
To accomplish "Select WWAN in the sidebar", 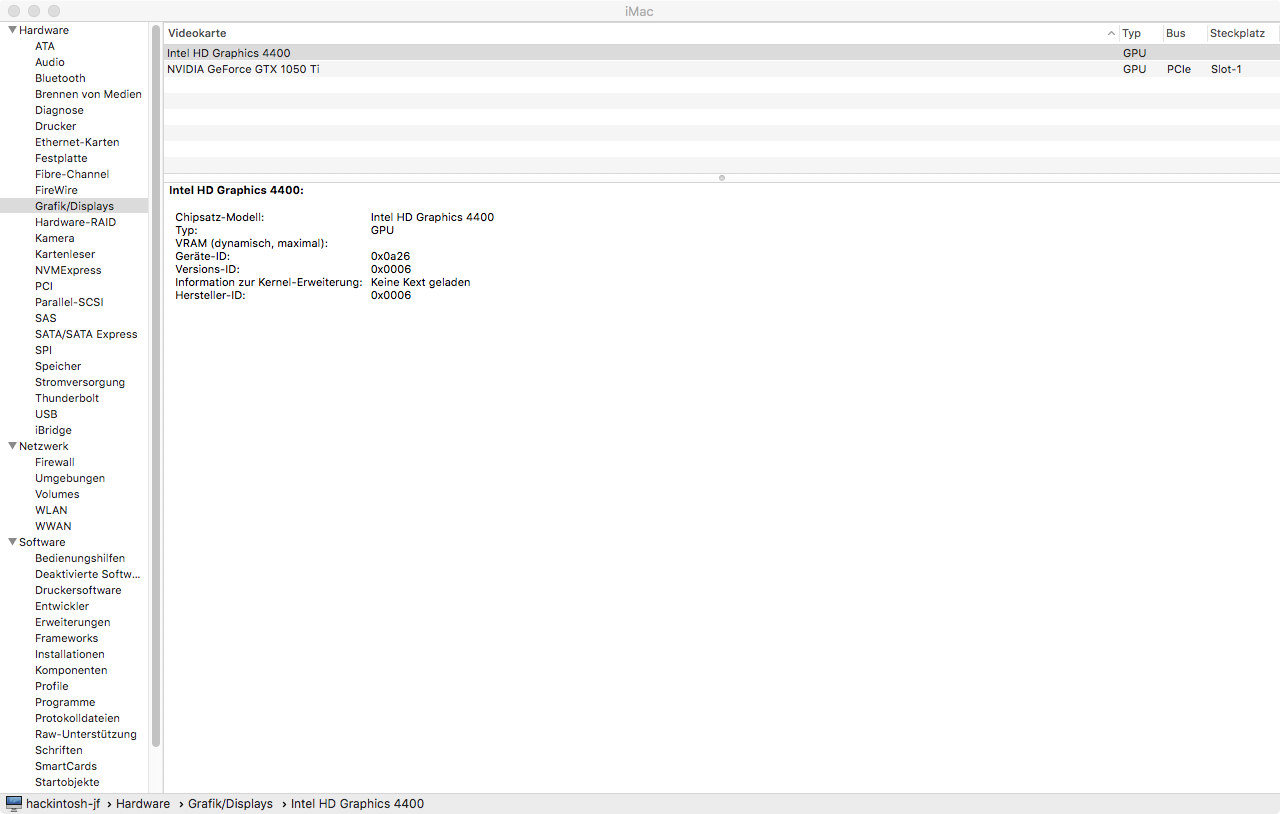I will (53, 526).
